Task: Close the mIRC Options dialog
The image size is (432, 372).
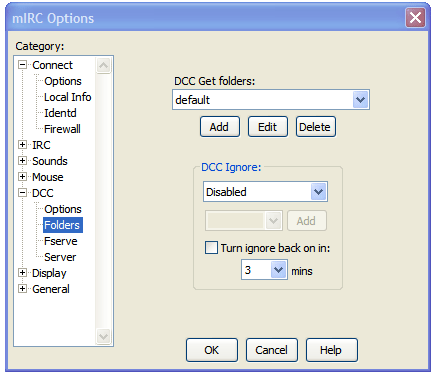Action: pyautogui.click(x=415, y=17)
